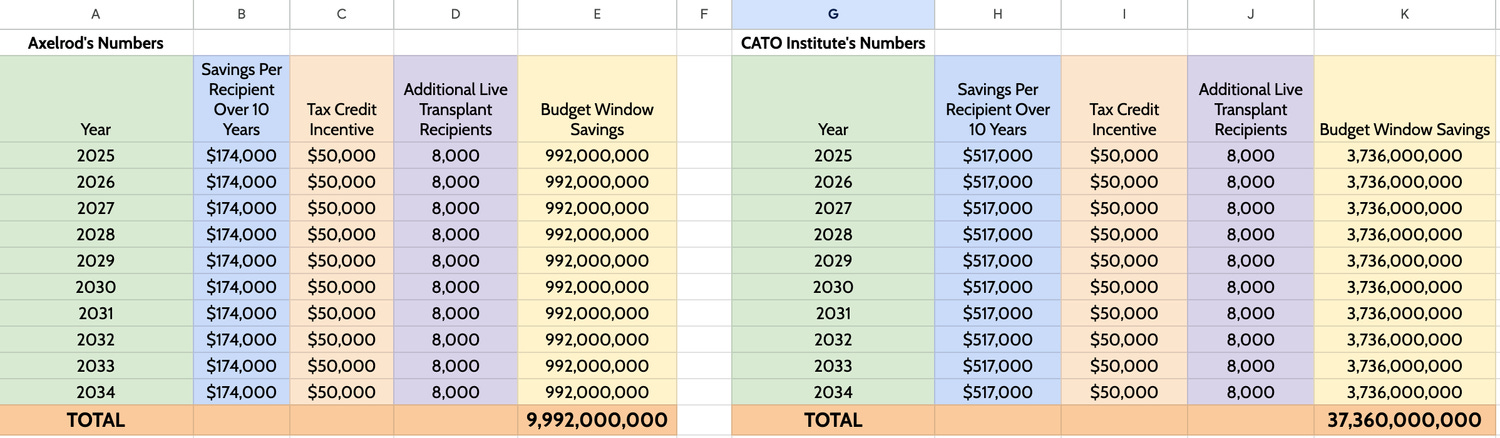Click "Tax Credit Incentive" header in column C
This screenshot has width=1500, height=438.
(342, 99)
